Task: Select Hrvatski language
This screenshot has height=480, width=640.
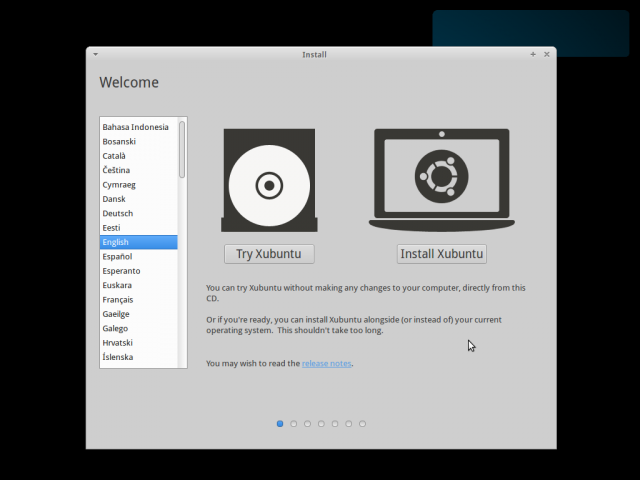Action: (139, 342)
